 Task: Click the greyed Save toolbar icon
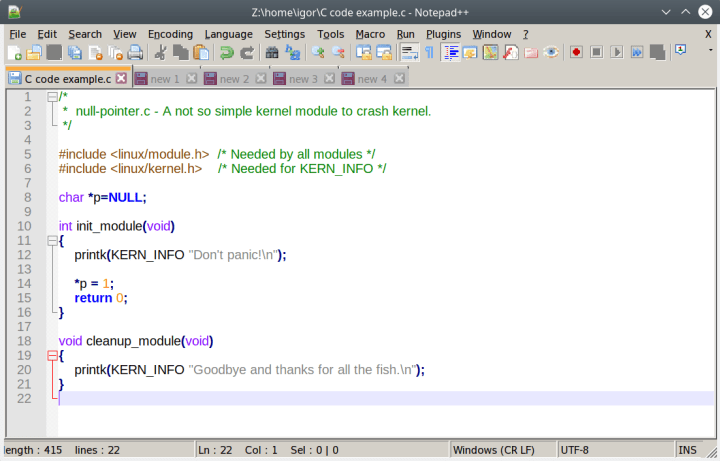(54, 52)
